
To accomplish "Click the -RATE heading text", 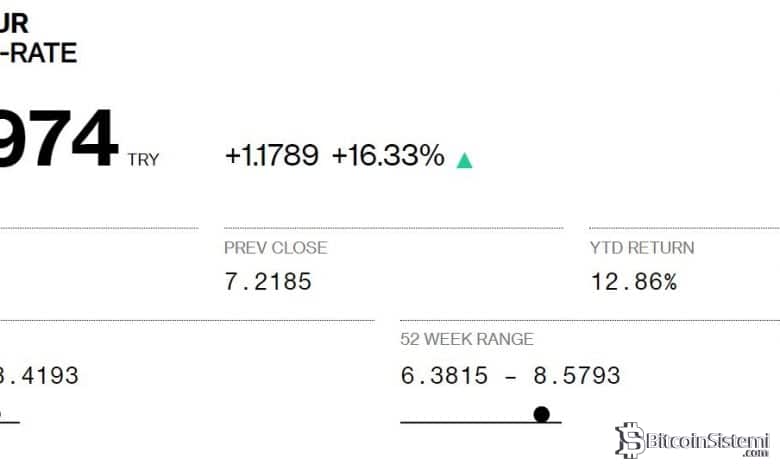I will click(x=38, y=52).
